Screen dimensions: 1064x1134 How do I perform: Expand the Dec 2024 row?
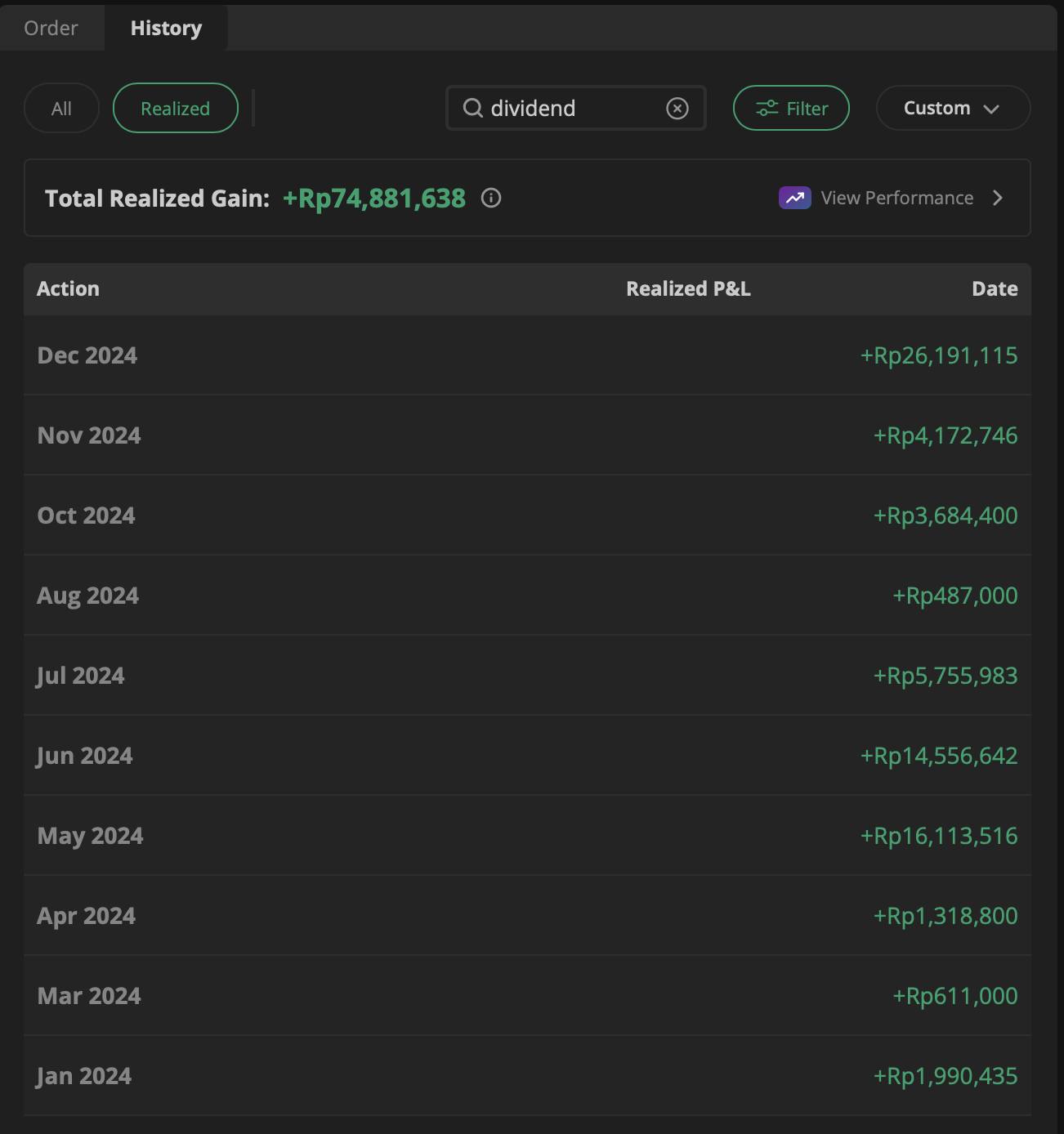coord(527,355)
